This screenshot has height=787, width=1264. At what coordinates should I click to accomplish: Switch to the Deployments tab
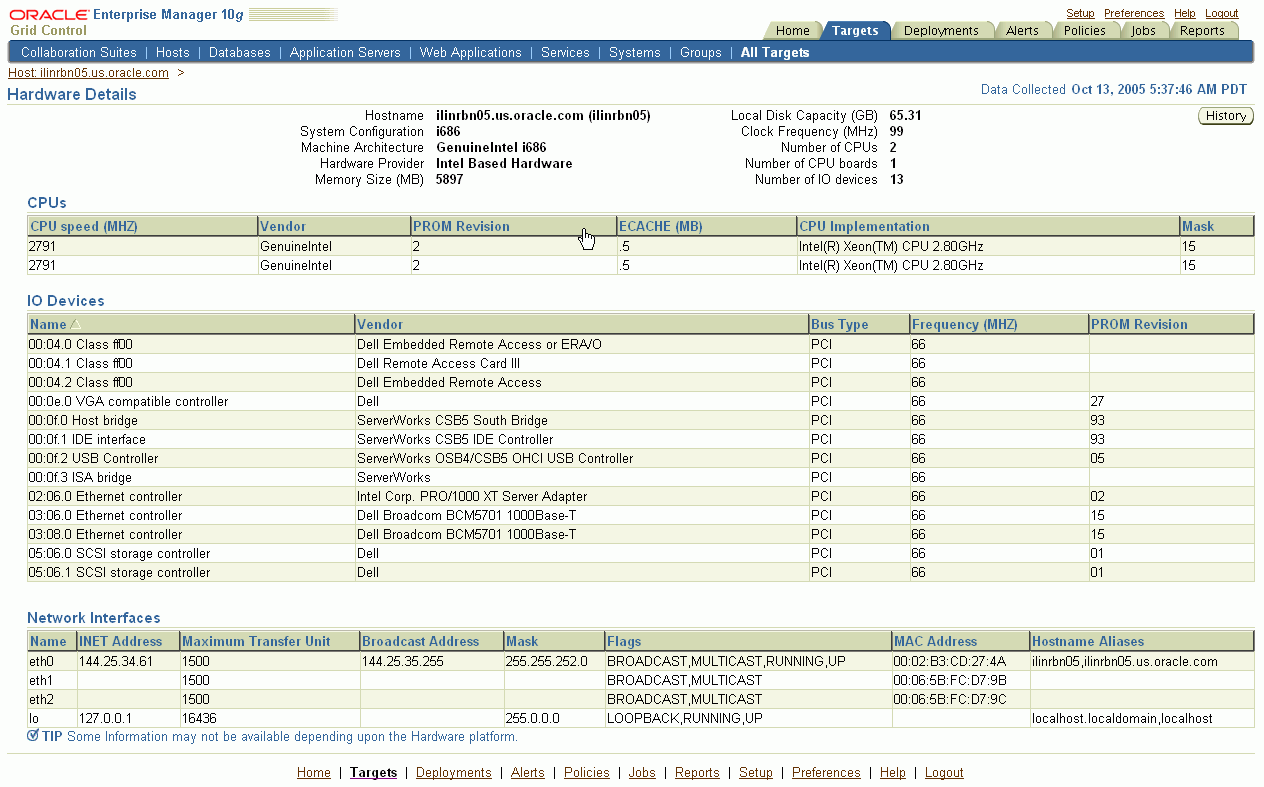pyautogui.click(x=942, y=30)
